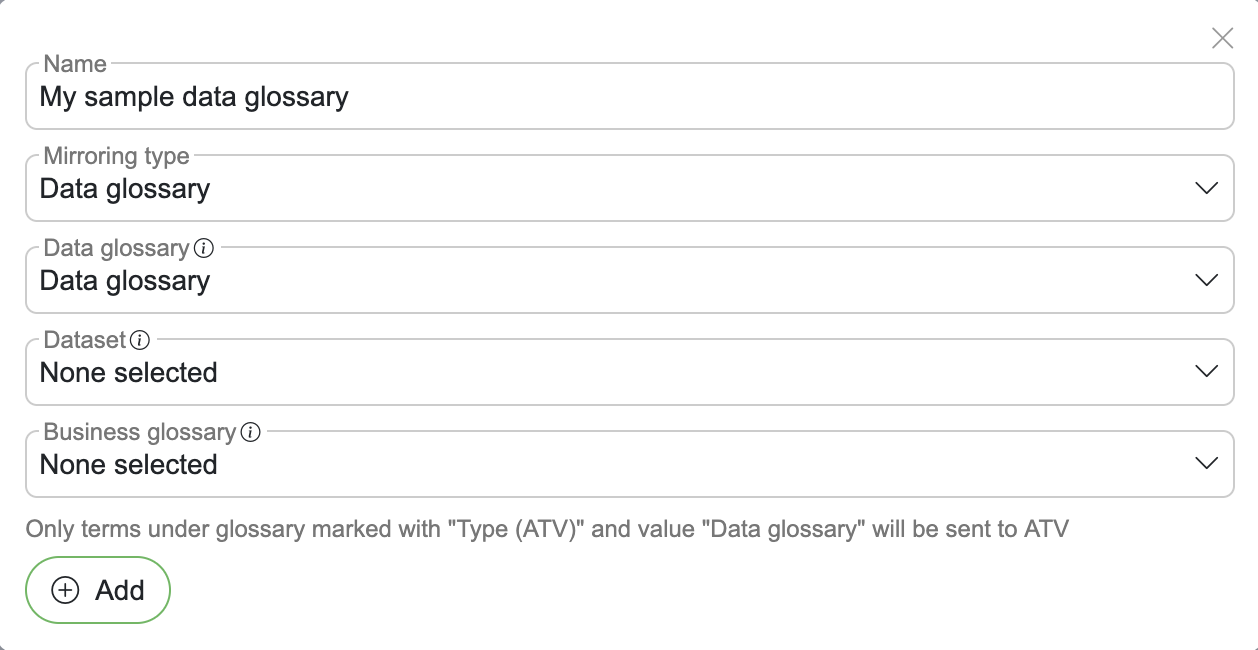Open the Mirroring type dropdown
Viewport: 1258px width, 650px height.
coord(630,187)
